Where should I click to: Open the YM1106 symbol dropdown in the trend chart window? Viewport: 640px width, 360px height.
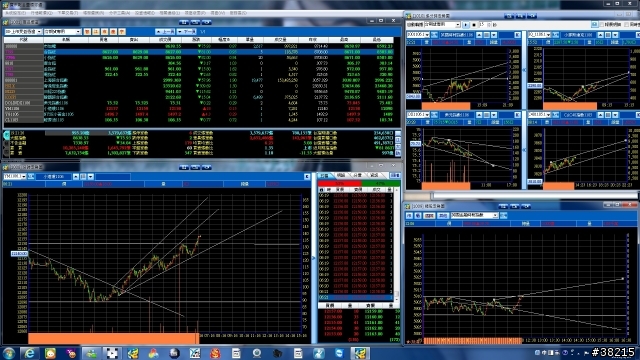[15, 176]
